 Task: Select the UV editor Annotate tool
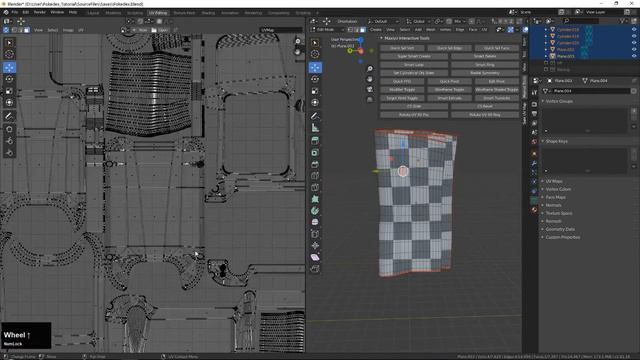tap(9, 116)
